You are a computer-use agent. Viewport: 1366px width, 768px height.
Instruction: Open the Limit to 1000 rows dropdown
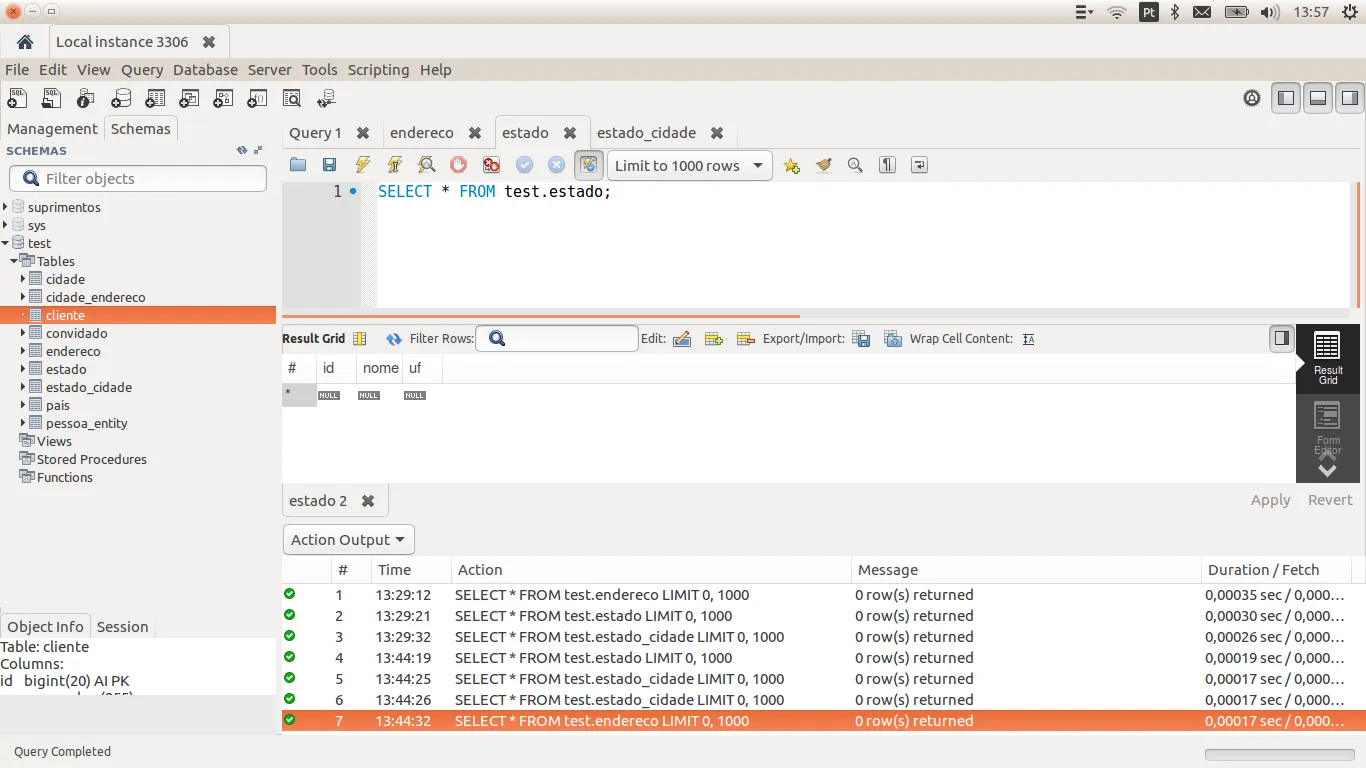pos(689,165)
